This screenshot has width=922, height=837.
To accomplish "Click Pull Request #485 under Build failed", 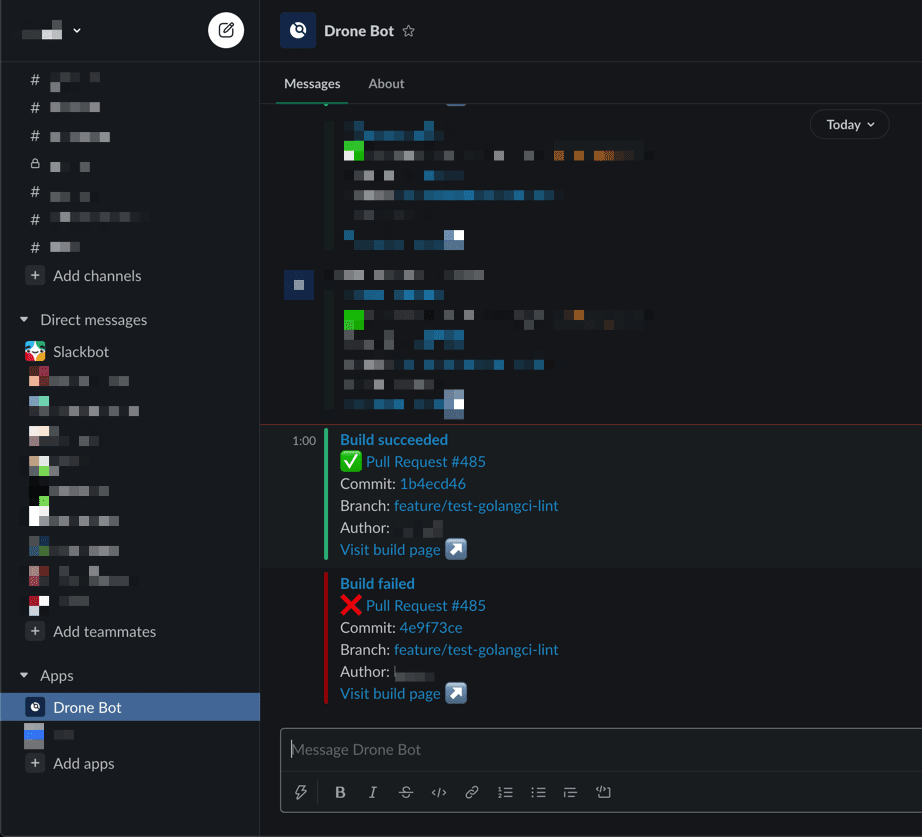I will (x=425, y=606).
